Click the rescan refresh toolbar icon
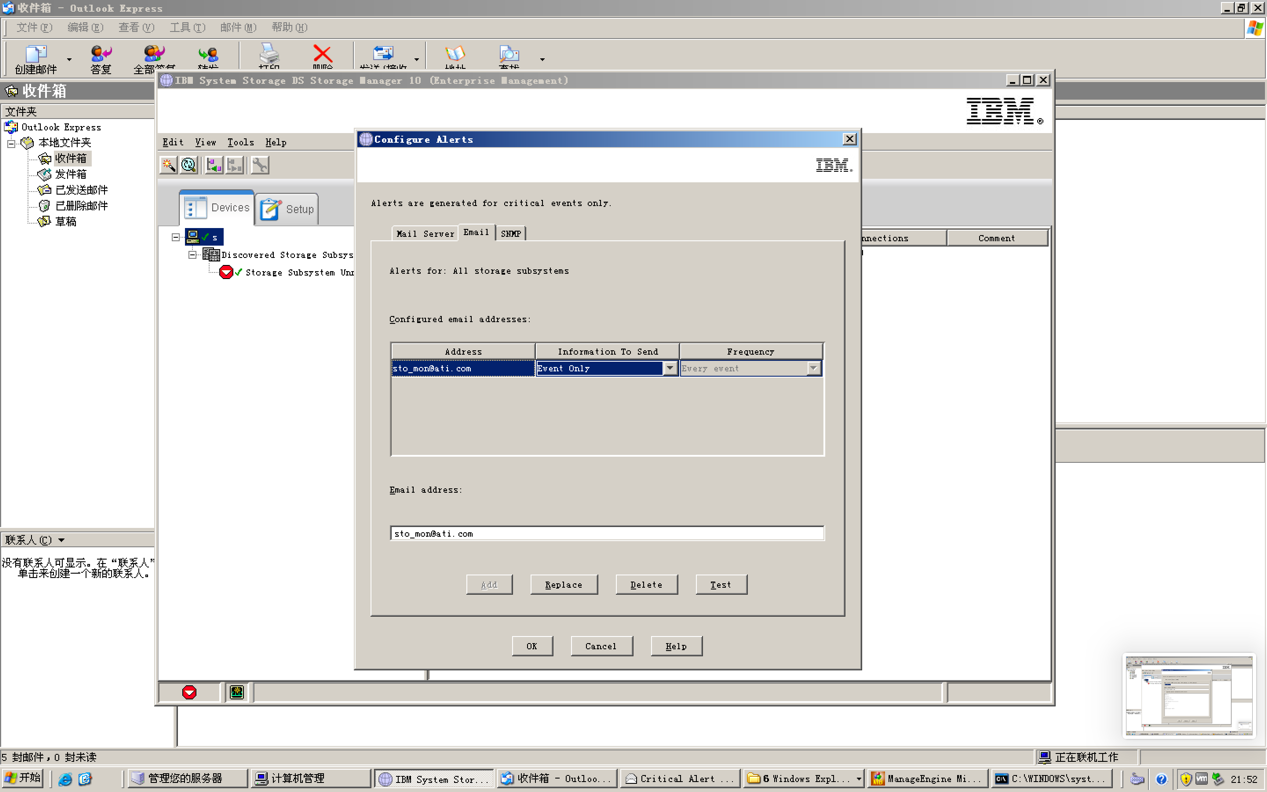Viewport: 1267px width, 792px height. pos(189,165)
